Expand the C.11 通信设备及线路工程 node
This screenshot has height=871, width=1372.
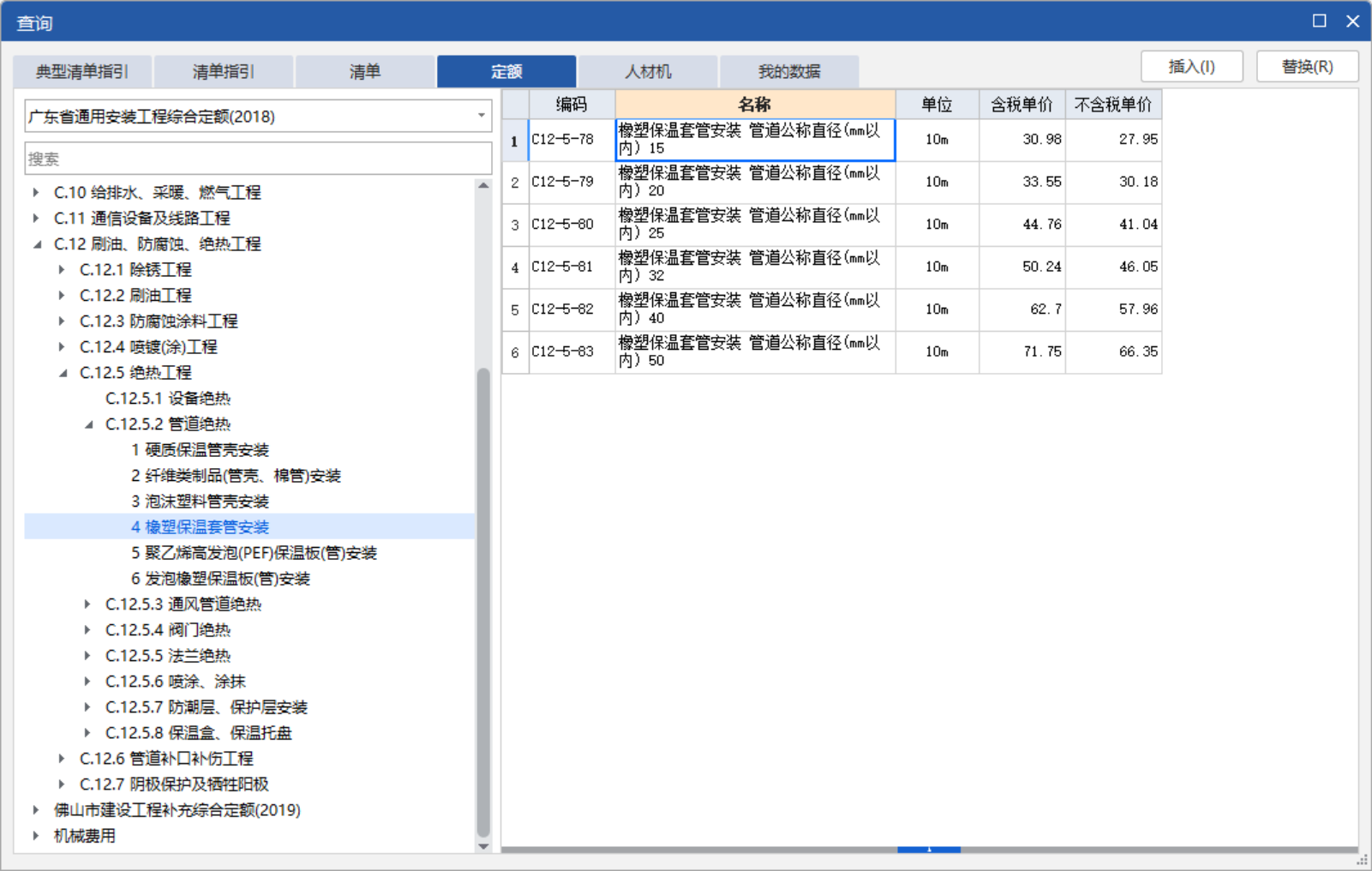point(36,219)
